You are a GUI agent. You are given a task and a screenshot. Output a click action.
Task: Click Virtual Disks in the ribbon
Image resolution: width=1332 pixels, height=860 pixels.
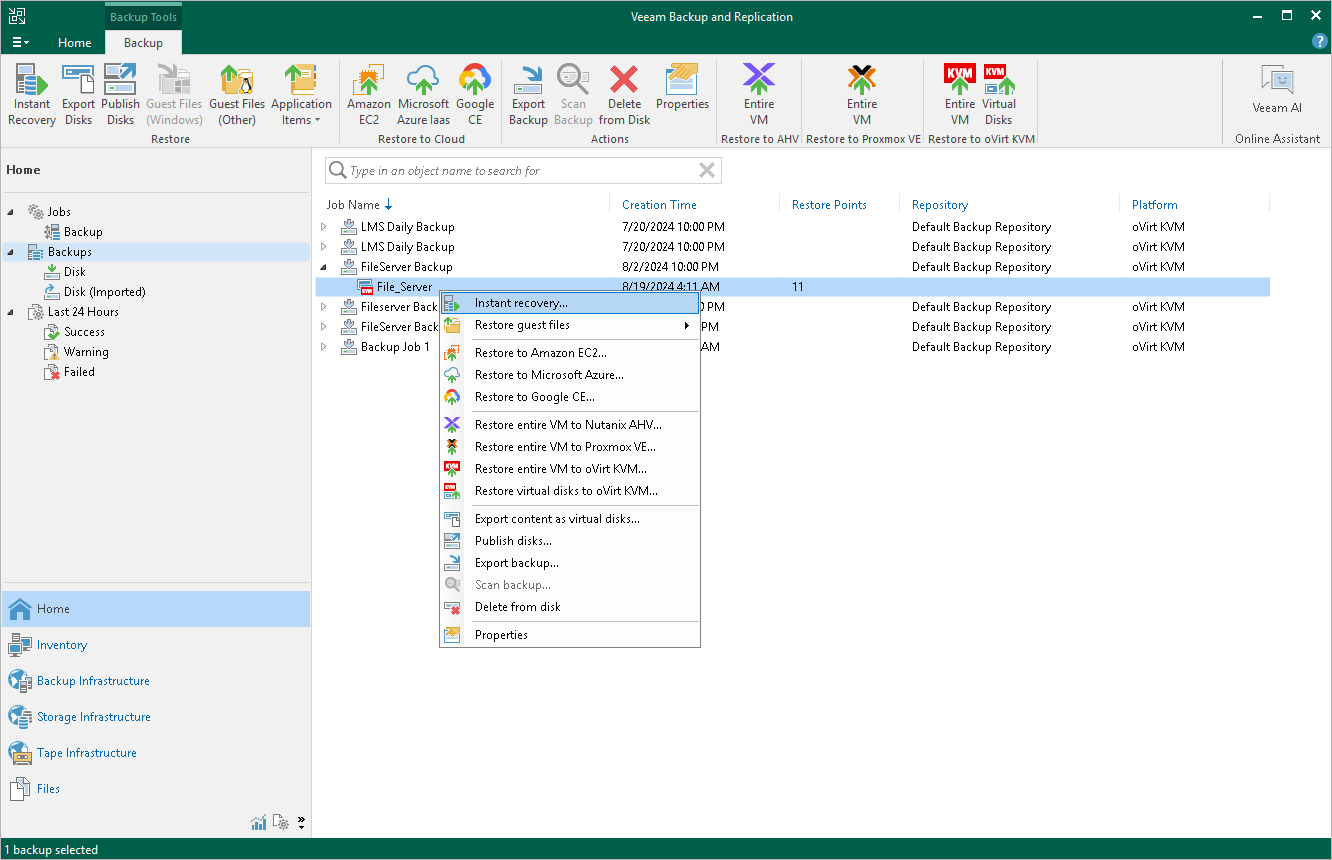tap(998, 95)
